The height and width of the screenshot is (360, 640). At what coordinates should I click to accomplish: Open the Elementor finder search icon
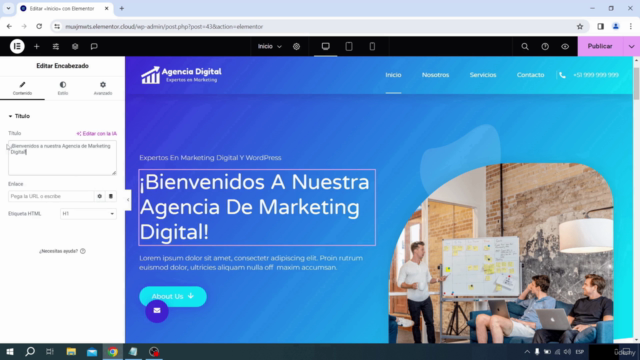(525, 47)
